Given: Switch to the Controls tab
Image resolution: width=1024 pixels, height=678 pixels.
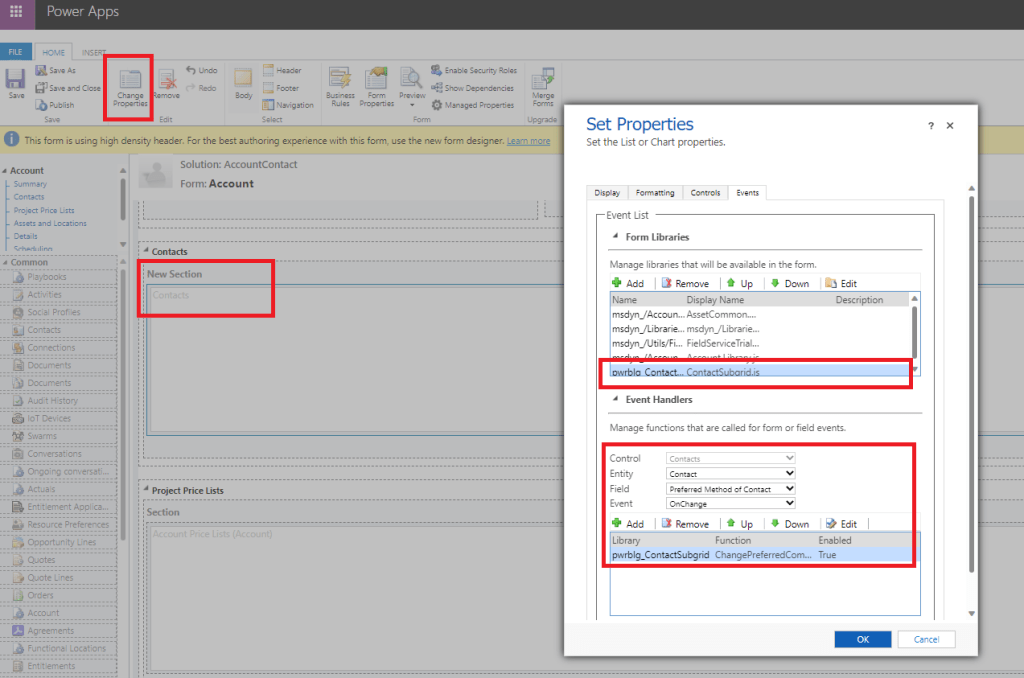Looking at the screenshot, I should coord(705,193).
